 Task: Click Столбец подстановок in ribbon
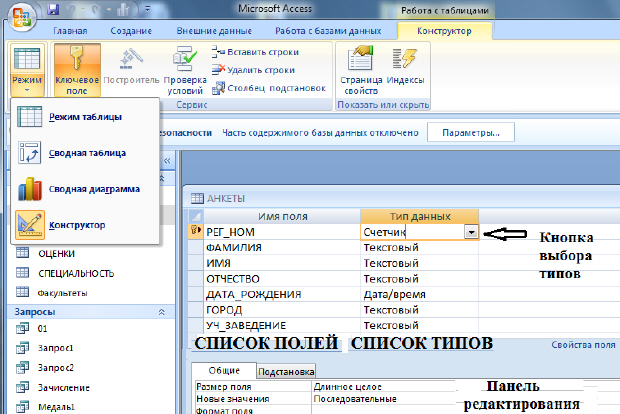tap(270, 87)
